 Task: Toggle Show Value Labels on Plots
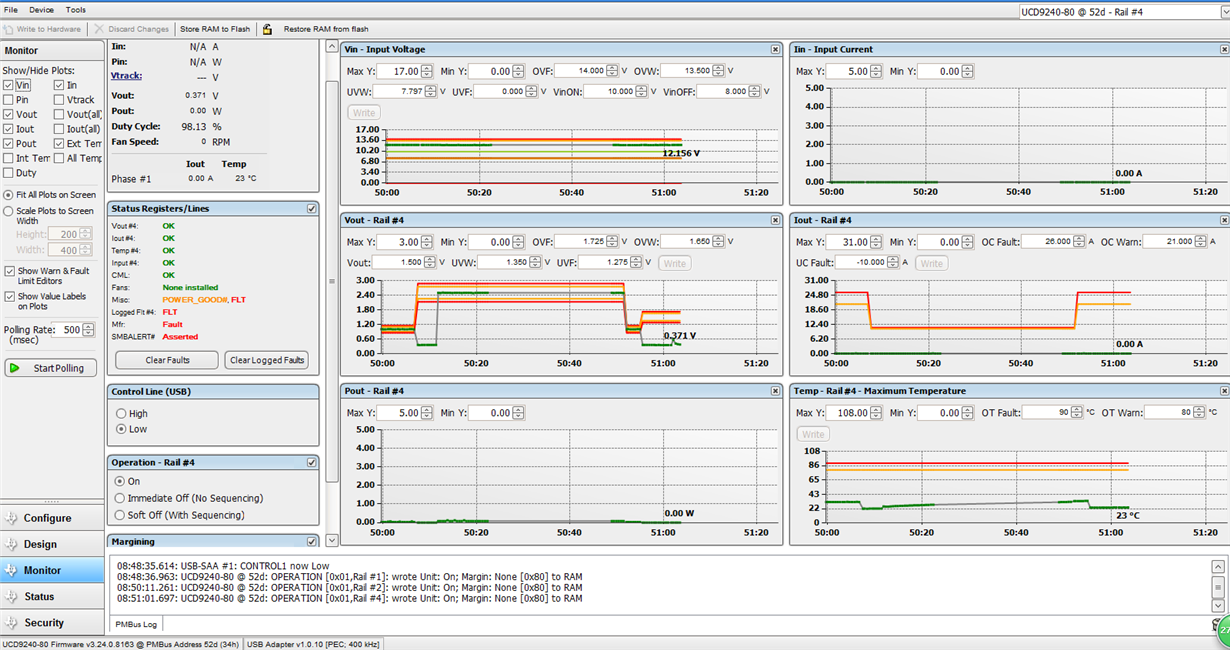point(9,297)
